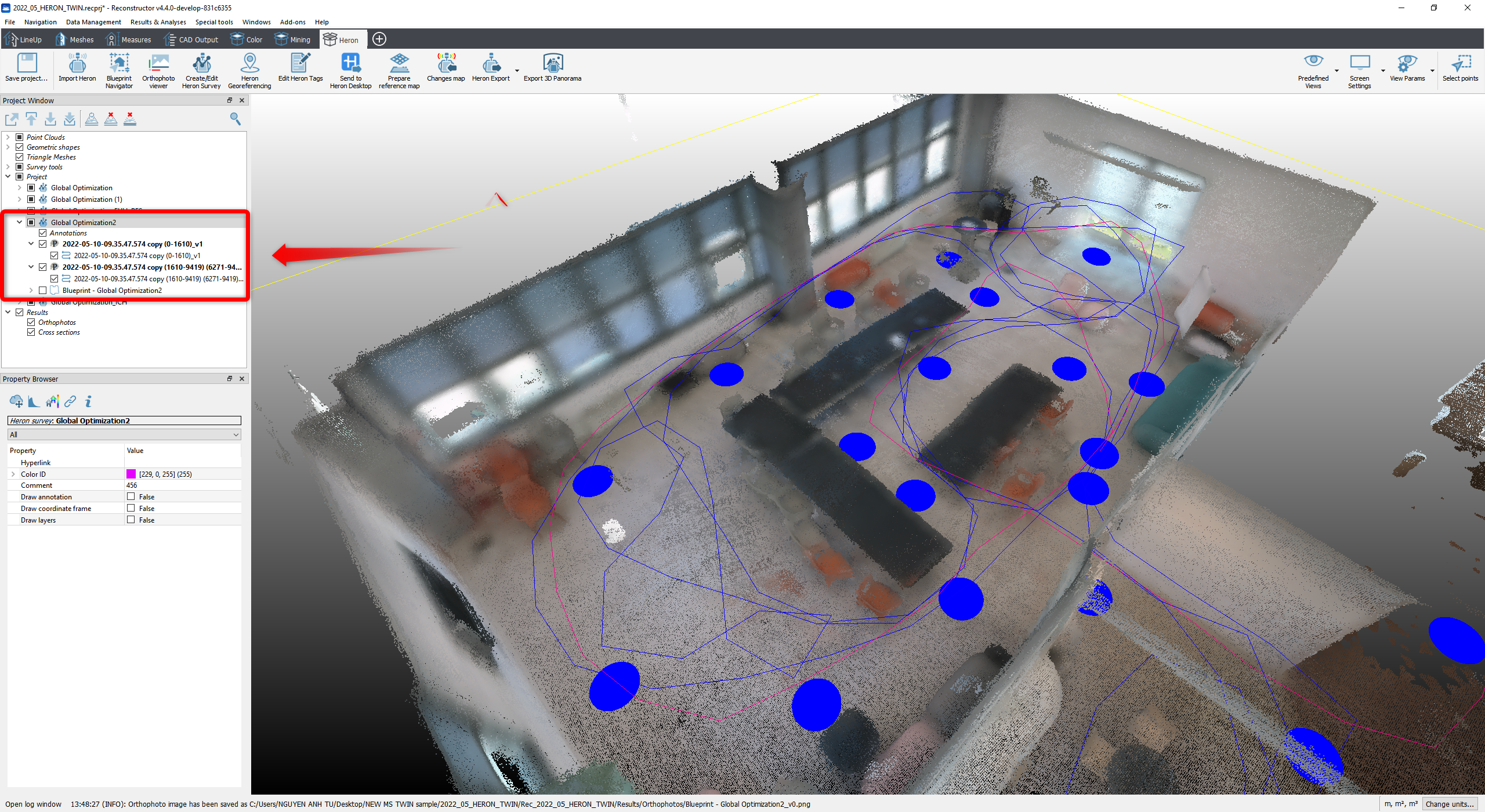Click Open log window link
Viewport: 1485px width, 812px height.
tap(34, 804)
